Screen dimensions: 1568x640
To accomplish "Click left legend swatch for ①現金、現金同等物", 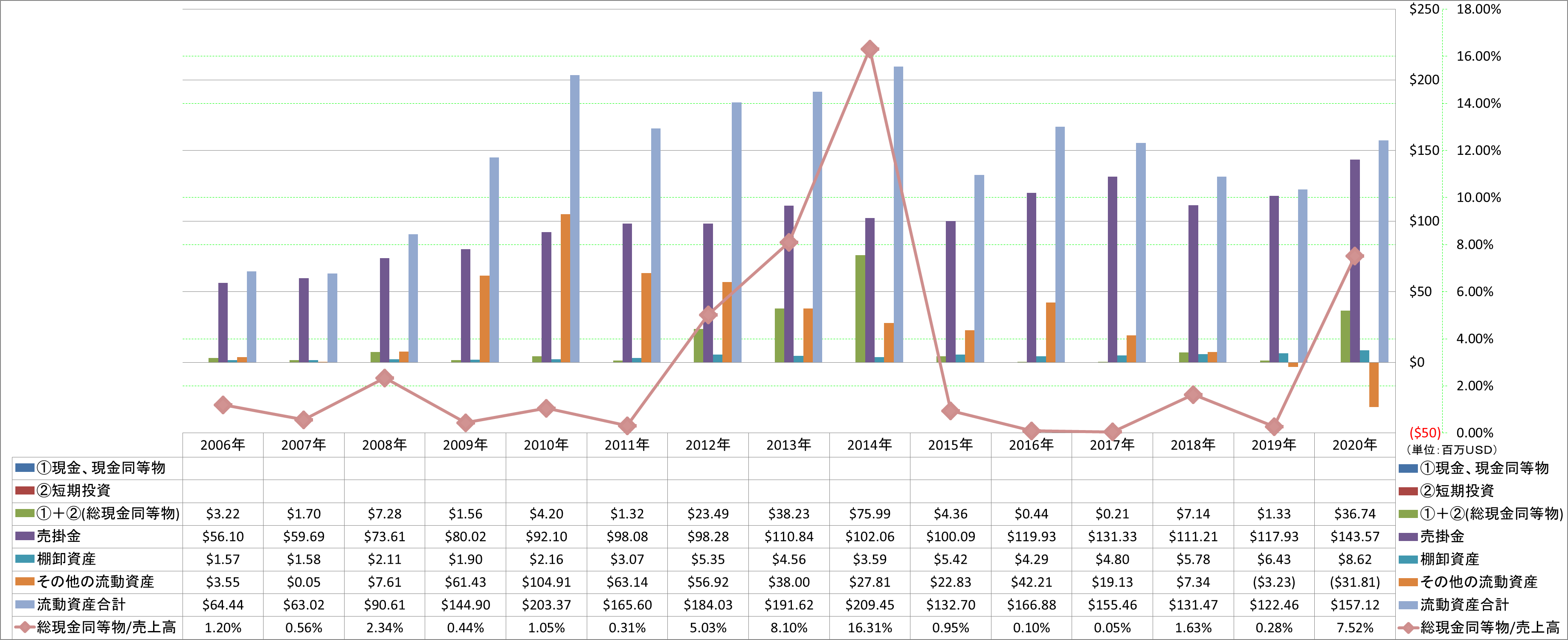I will coord(24,468).
